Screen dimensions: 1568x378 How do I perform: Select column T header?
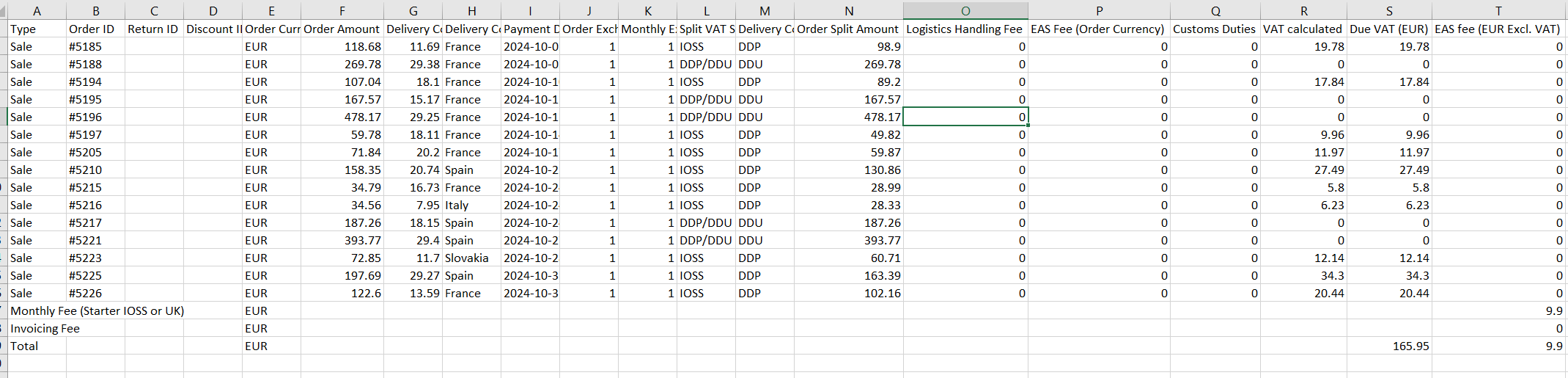[1498, 10]
